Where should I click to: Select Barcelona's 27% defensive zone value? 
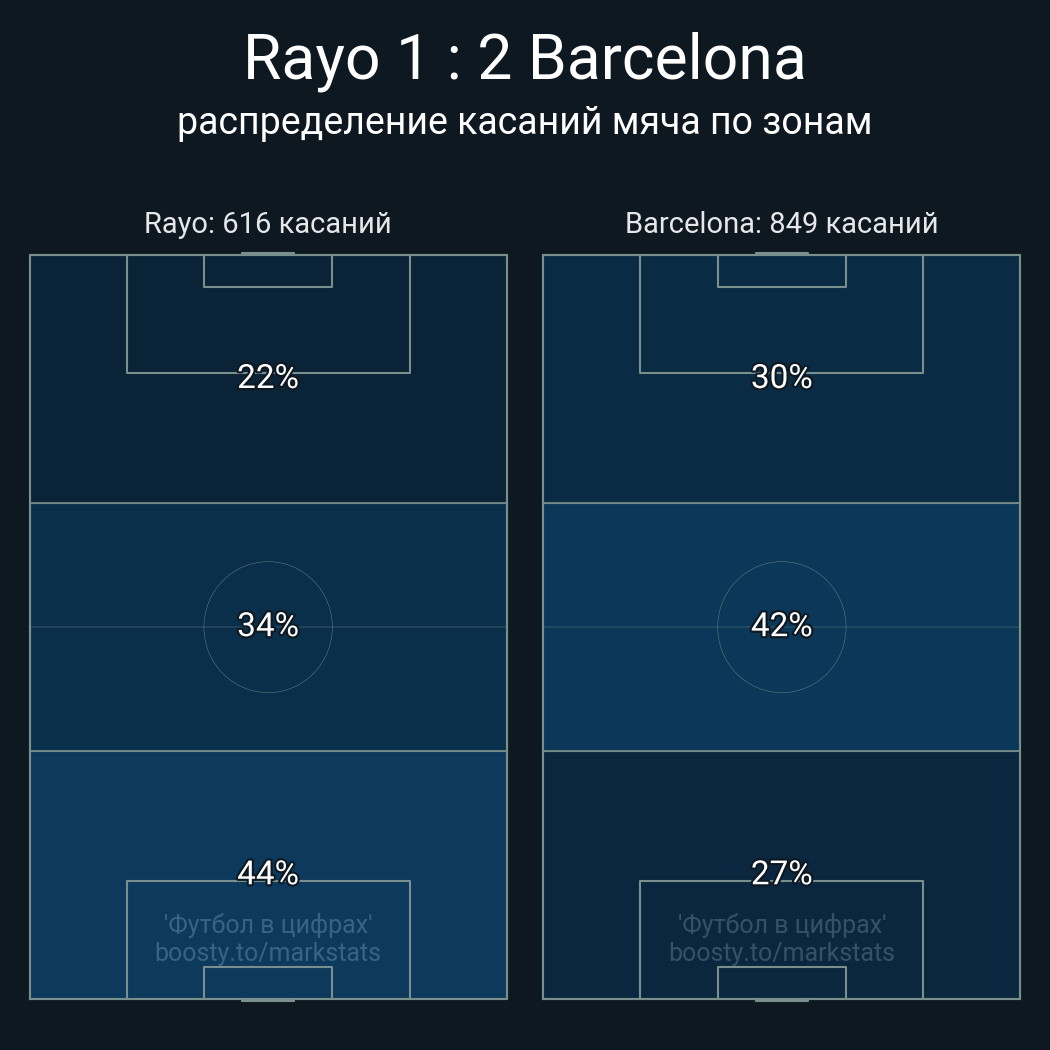[x=781, y=873]
